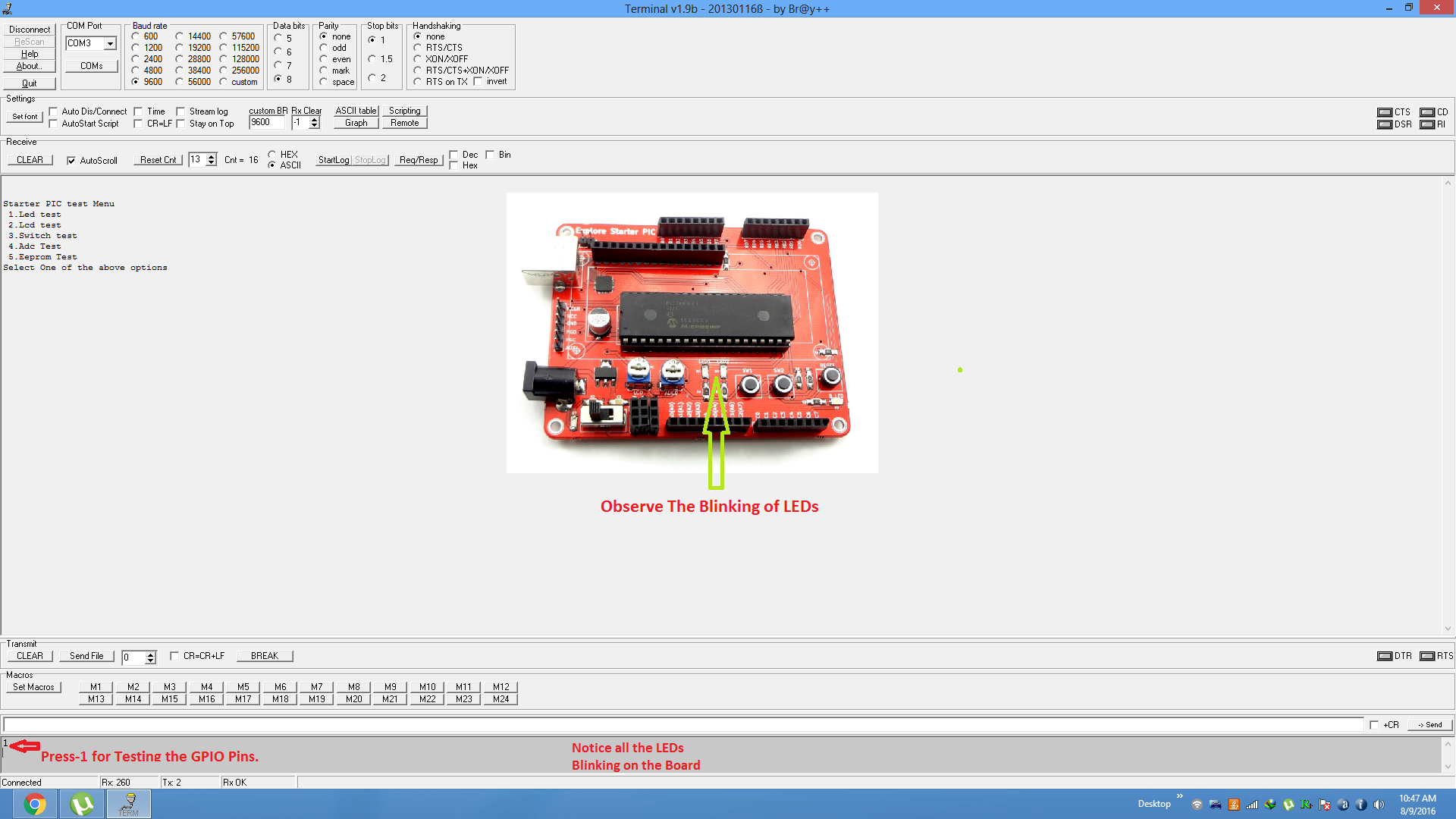The height and width of the screenshot is (819, 1456).
Task: Open uTorrent from the taskbar
Action: 82,804
